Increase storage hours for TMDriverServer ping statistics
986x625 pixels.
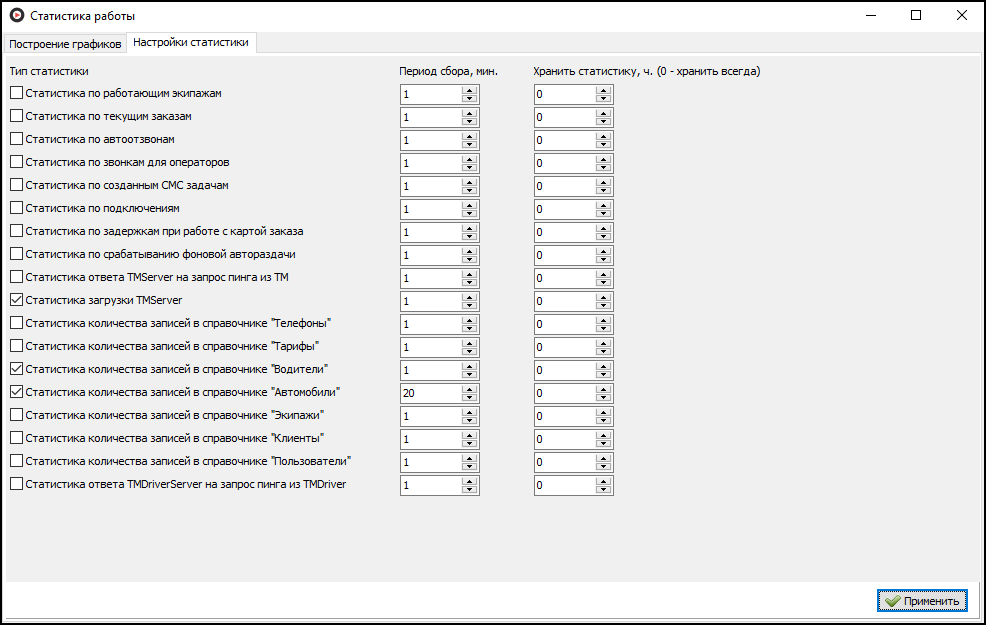tap(603, 481)
